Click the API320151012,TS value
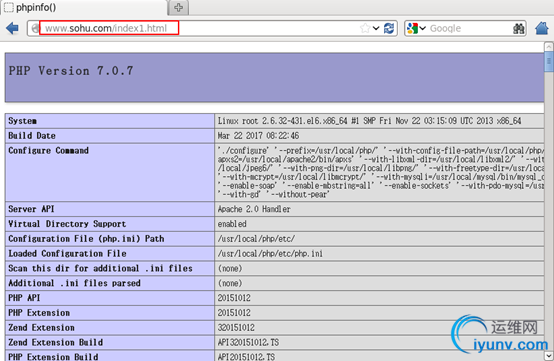This screenshot has width=554, height=361. 248,343
